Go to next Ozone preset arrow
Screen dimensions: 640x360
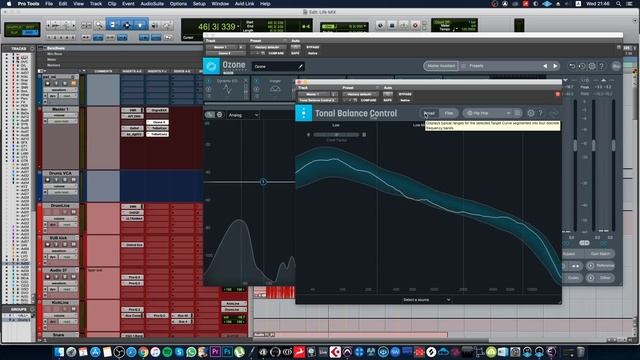tap(555, 66)
